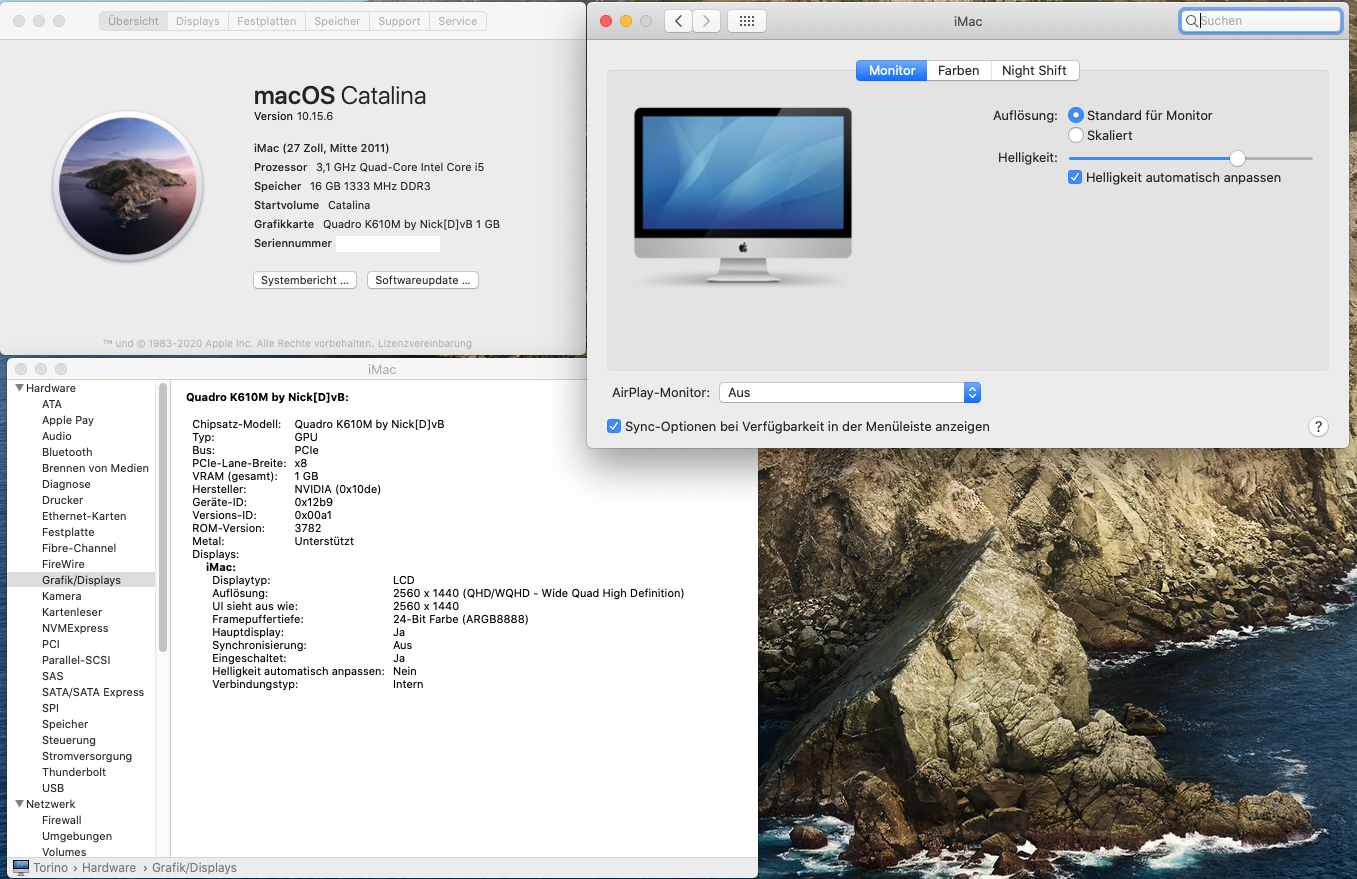The width and height of the screenshot is (1357, 879).
Task: Click the iMac display preview image
Action: point(743,197)
